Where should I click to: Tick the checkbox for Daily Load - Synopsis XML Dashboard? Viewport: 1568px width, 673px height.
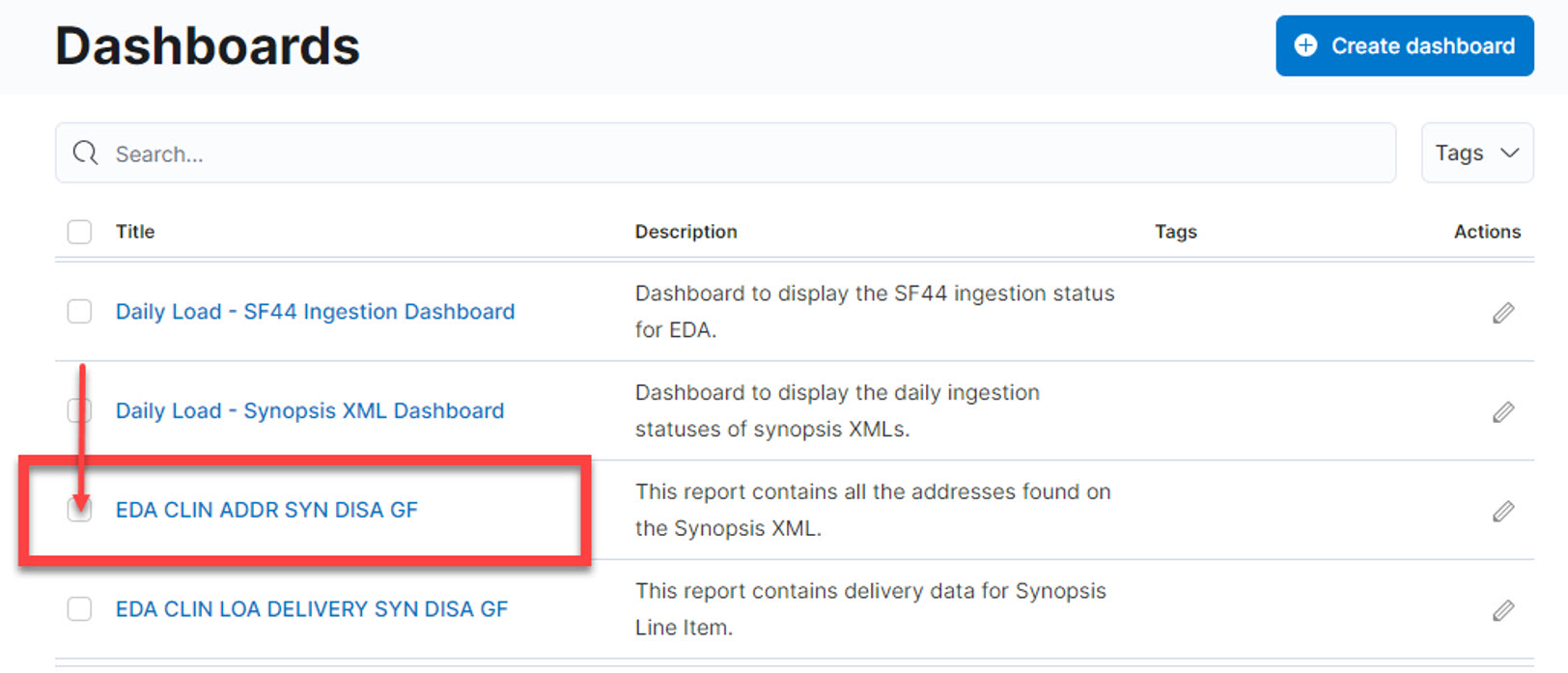tap(78, 410)
